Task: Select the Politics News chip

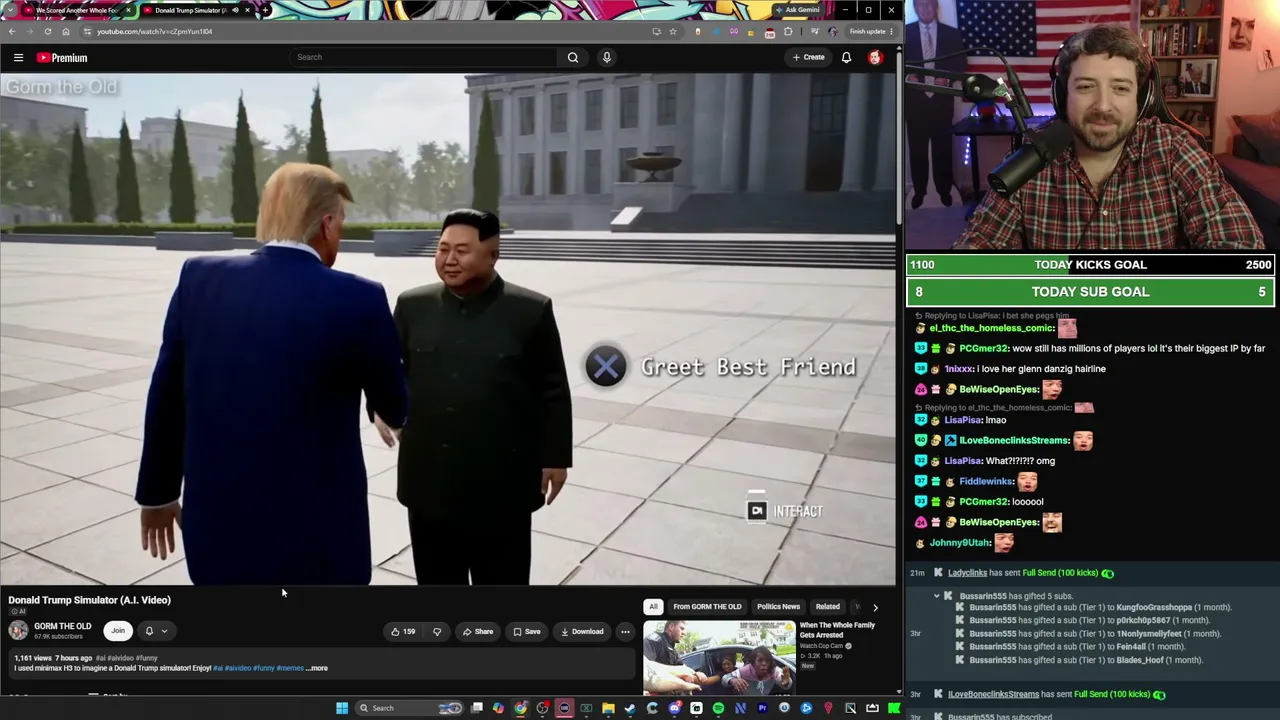Action: [778, 607]
